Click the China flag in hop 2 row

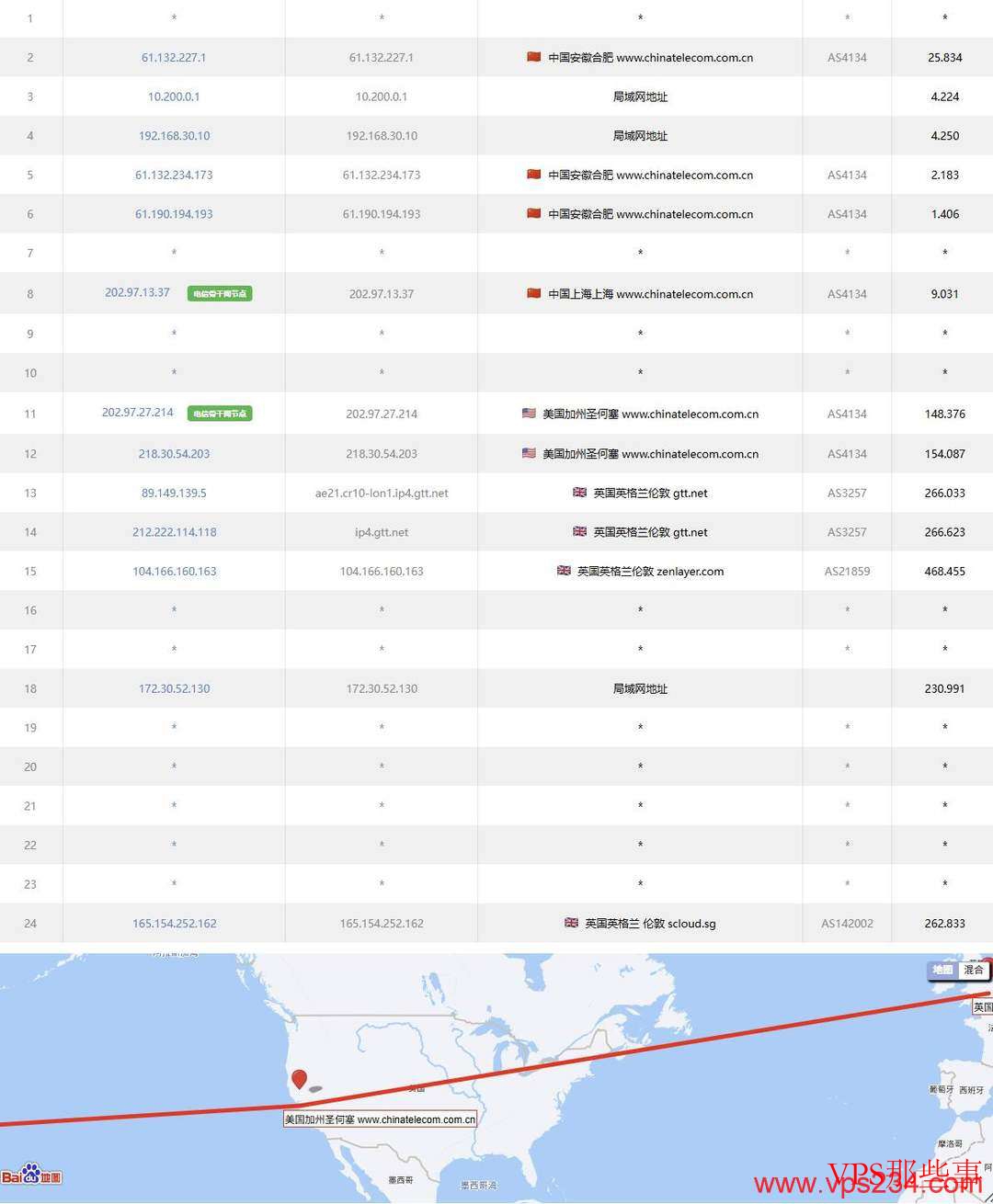[x=533, y=57]
